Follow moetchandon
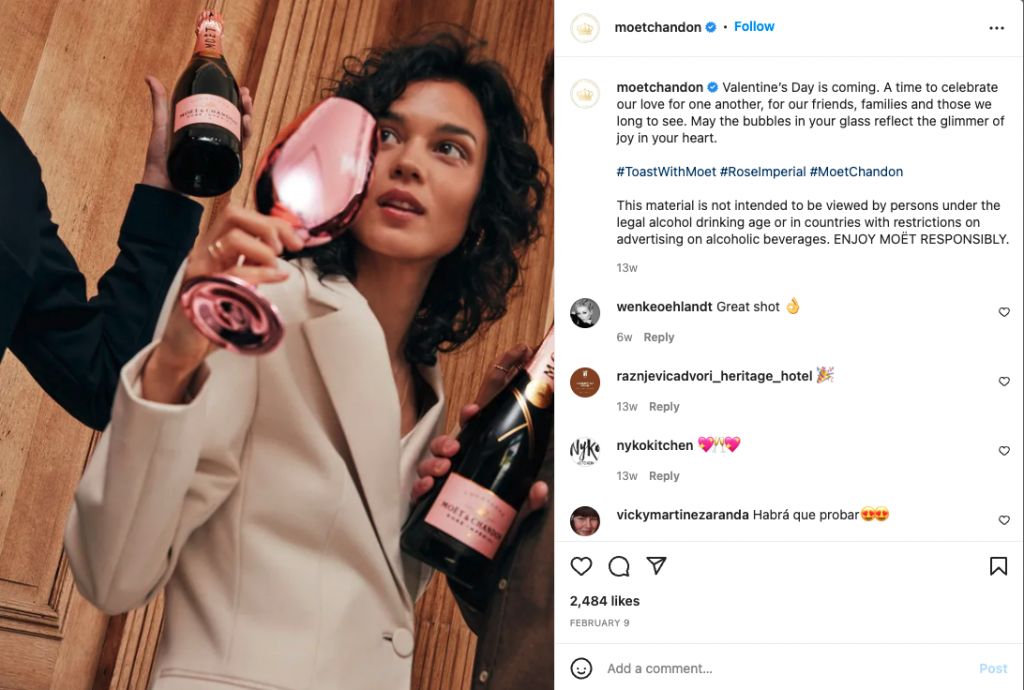Screen dimensions: 1024x690 [x=754, y=26]
